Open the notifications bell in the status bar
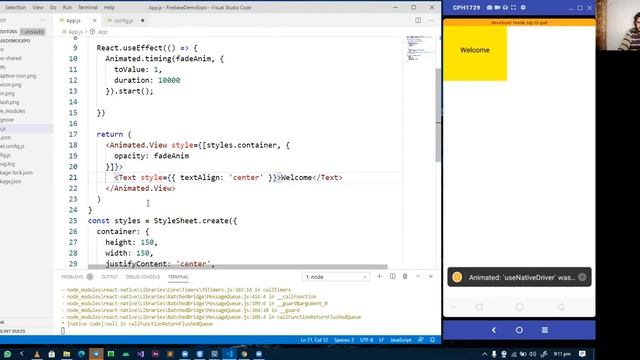 click(x=433, y=340)
